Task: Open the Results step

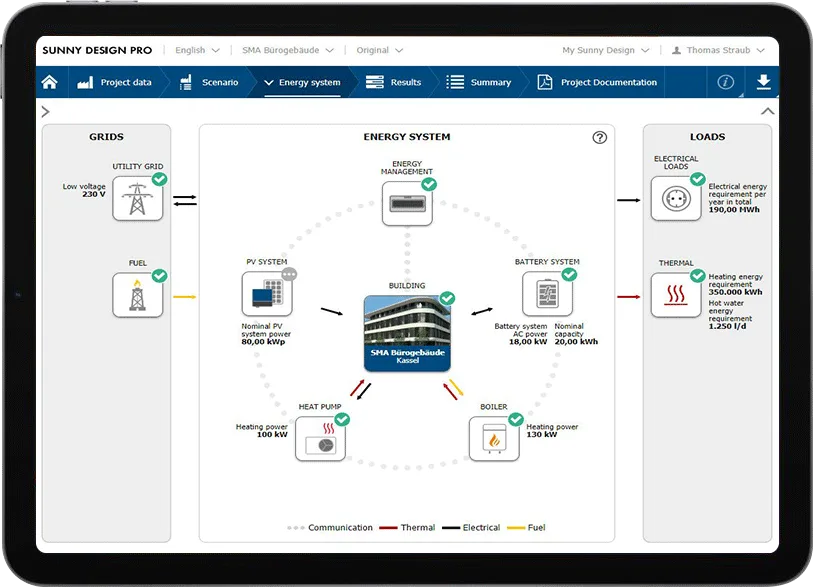Action: point(394,82)
